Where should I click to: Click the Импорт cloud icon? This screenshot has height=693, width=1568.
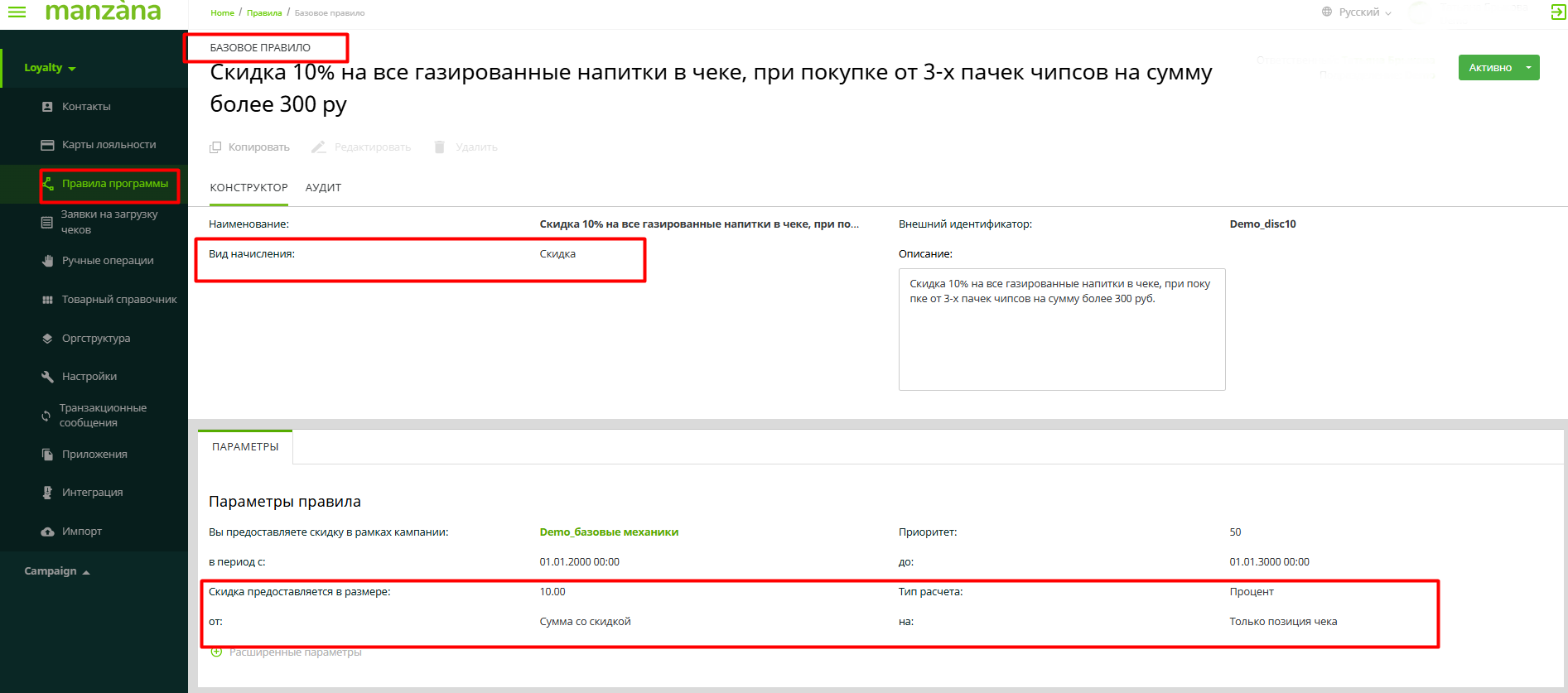[x=47, y=532]
